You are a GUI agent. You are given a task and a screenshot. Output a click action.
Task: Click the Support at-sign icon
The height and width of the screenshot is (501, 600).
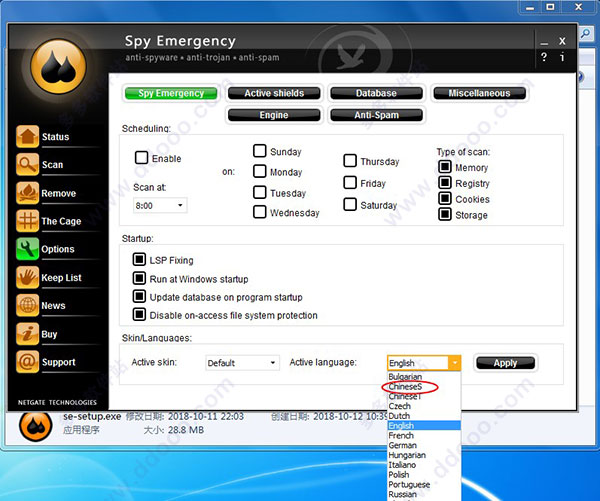pos(28,362)
